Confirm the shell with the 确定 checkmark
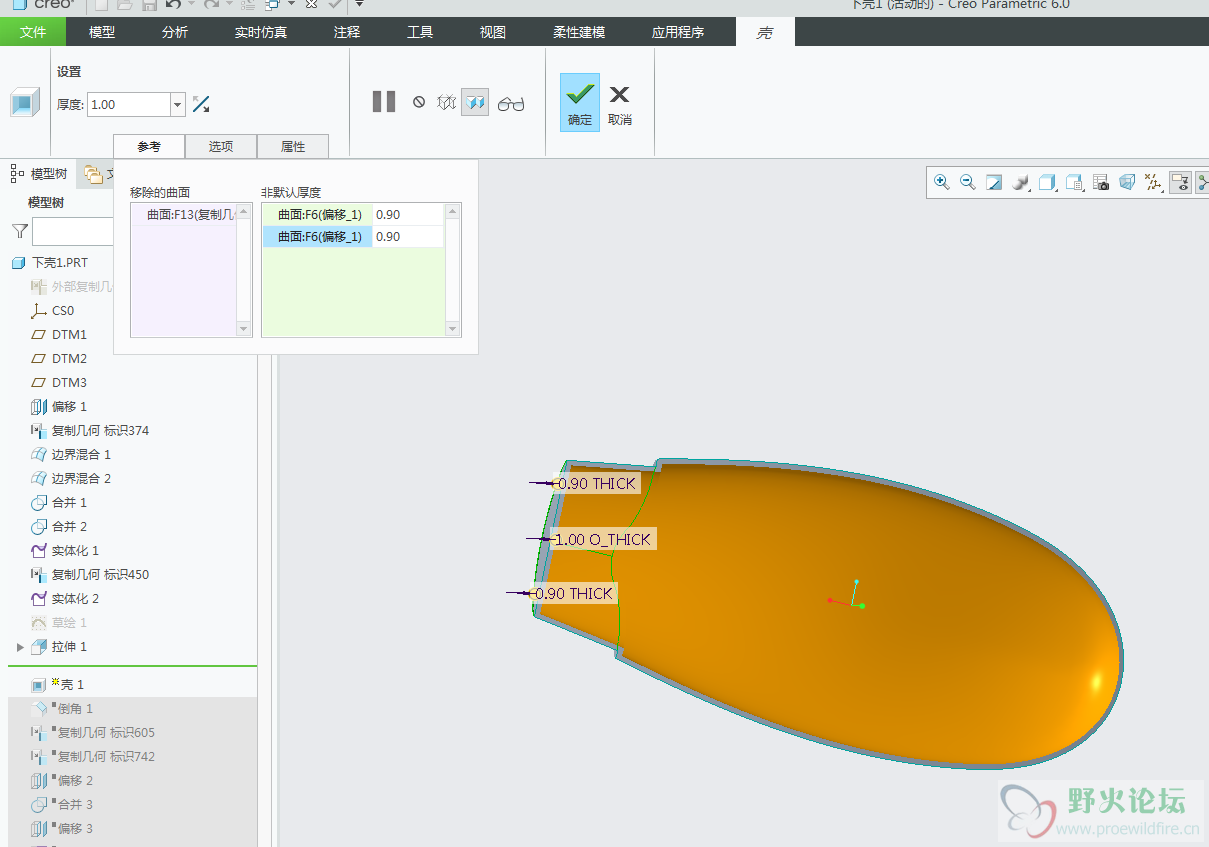This screenshot has width=1209, height=847. (x=580, y=102)
